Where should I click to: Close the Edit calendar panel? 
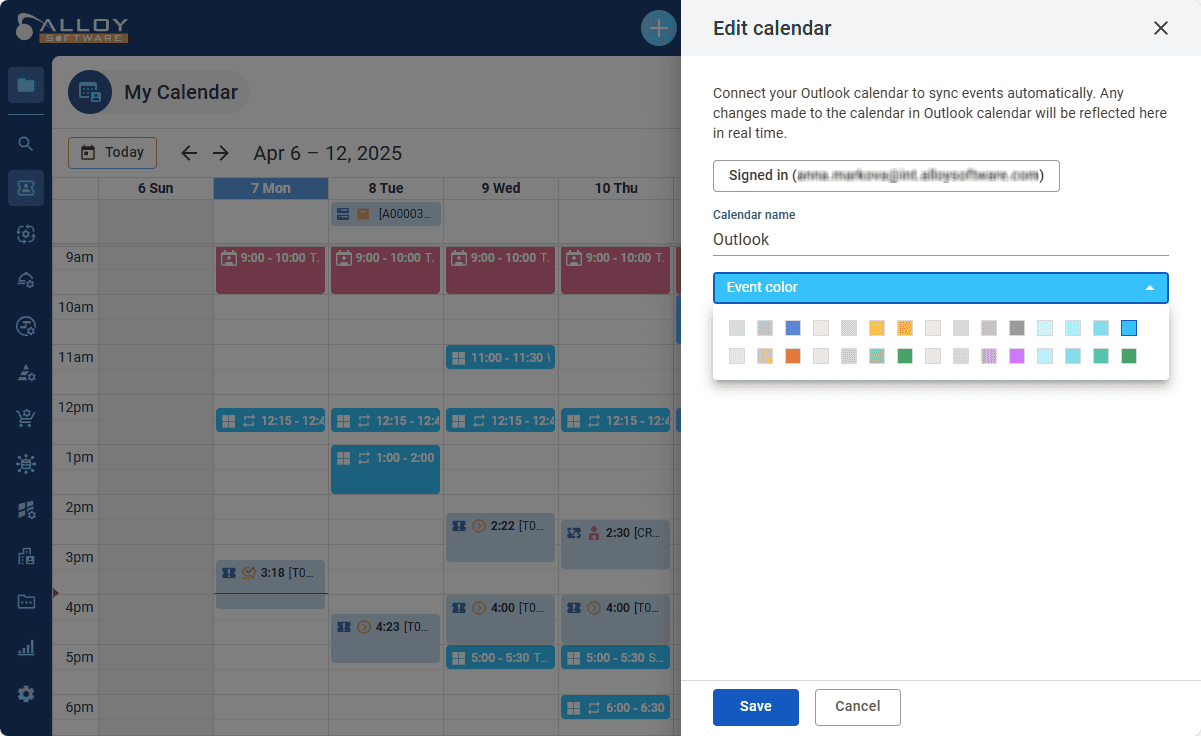pos(1161,28)
